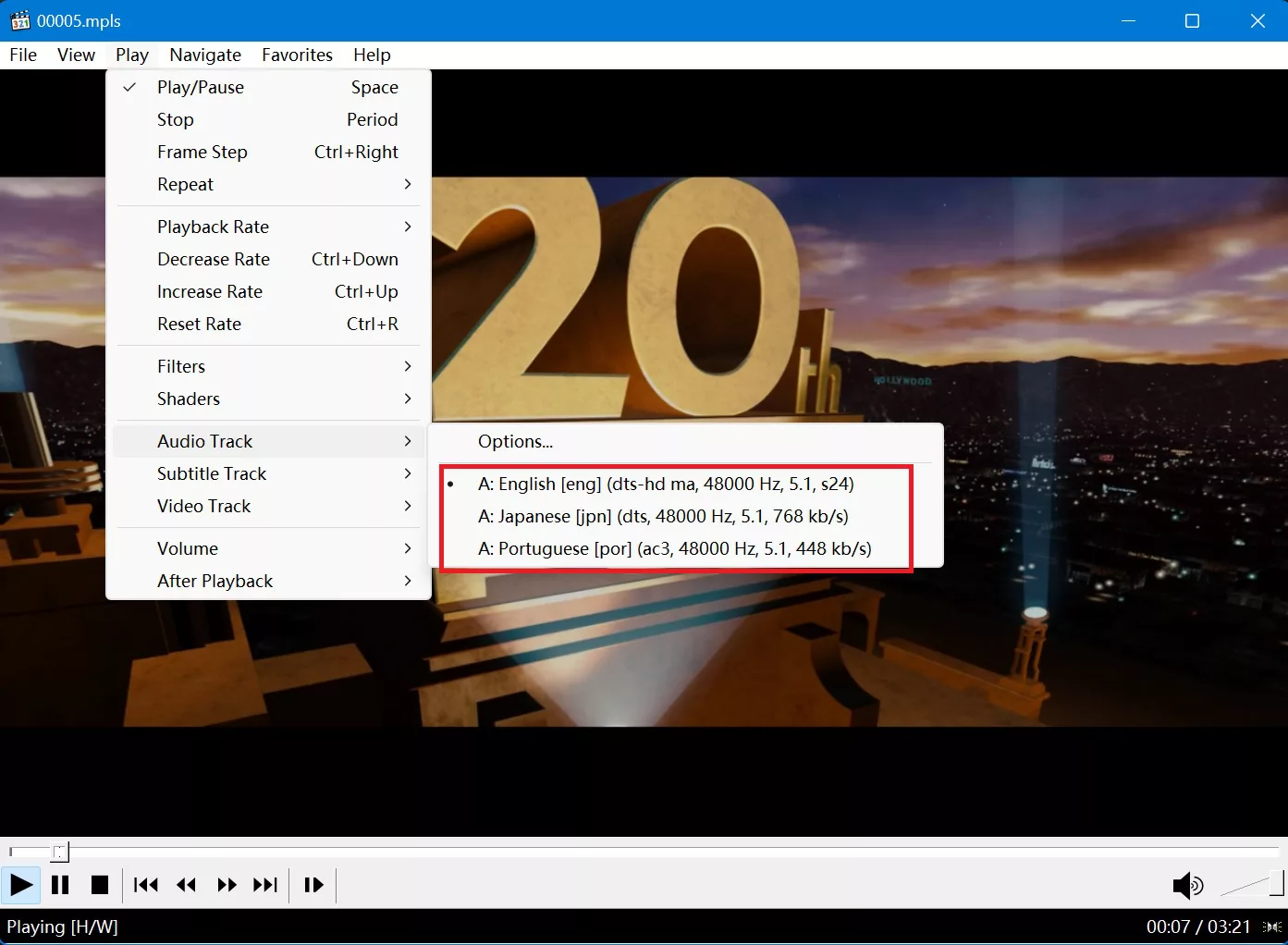Select the Japanese DTS audio track

pyautogui.click(x=662, y=516)
